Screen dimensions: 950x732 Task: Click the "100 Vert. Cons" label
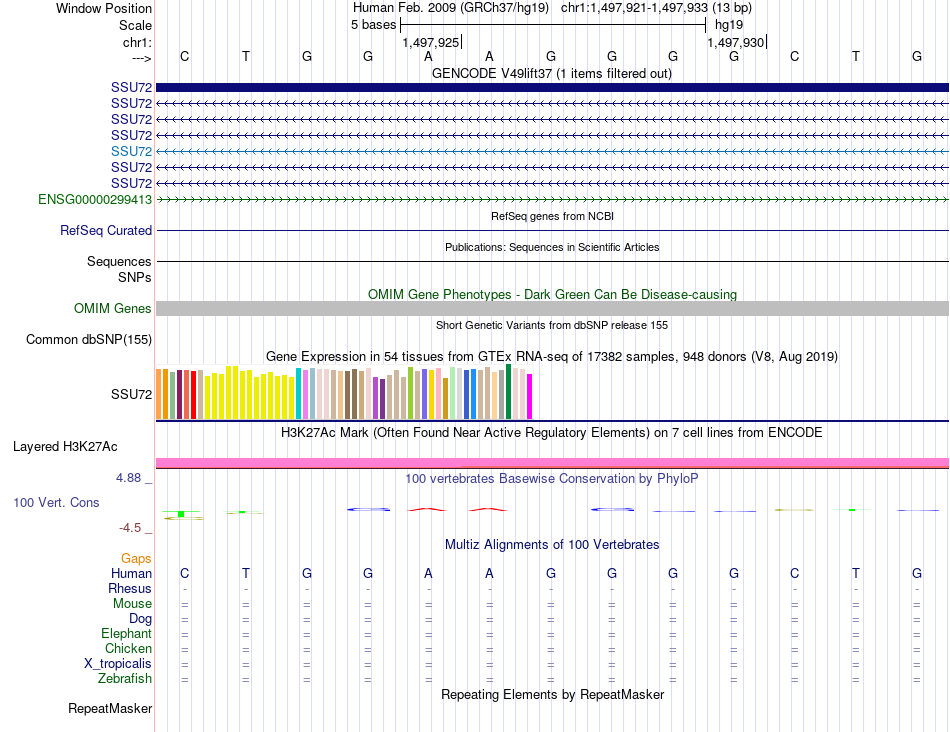point(56,502)
